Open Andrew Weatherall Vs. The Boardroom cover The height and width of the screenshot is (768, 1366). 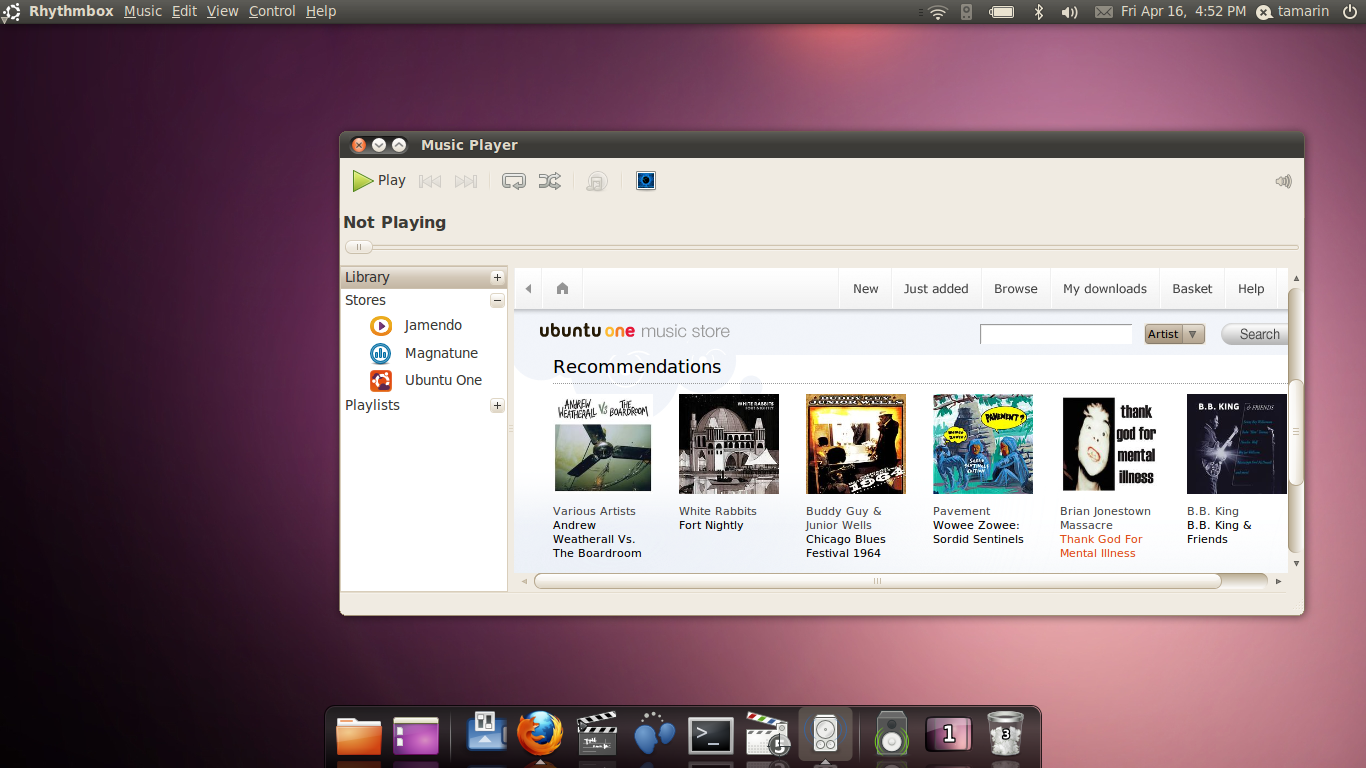(x=603, y=443)
